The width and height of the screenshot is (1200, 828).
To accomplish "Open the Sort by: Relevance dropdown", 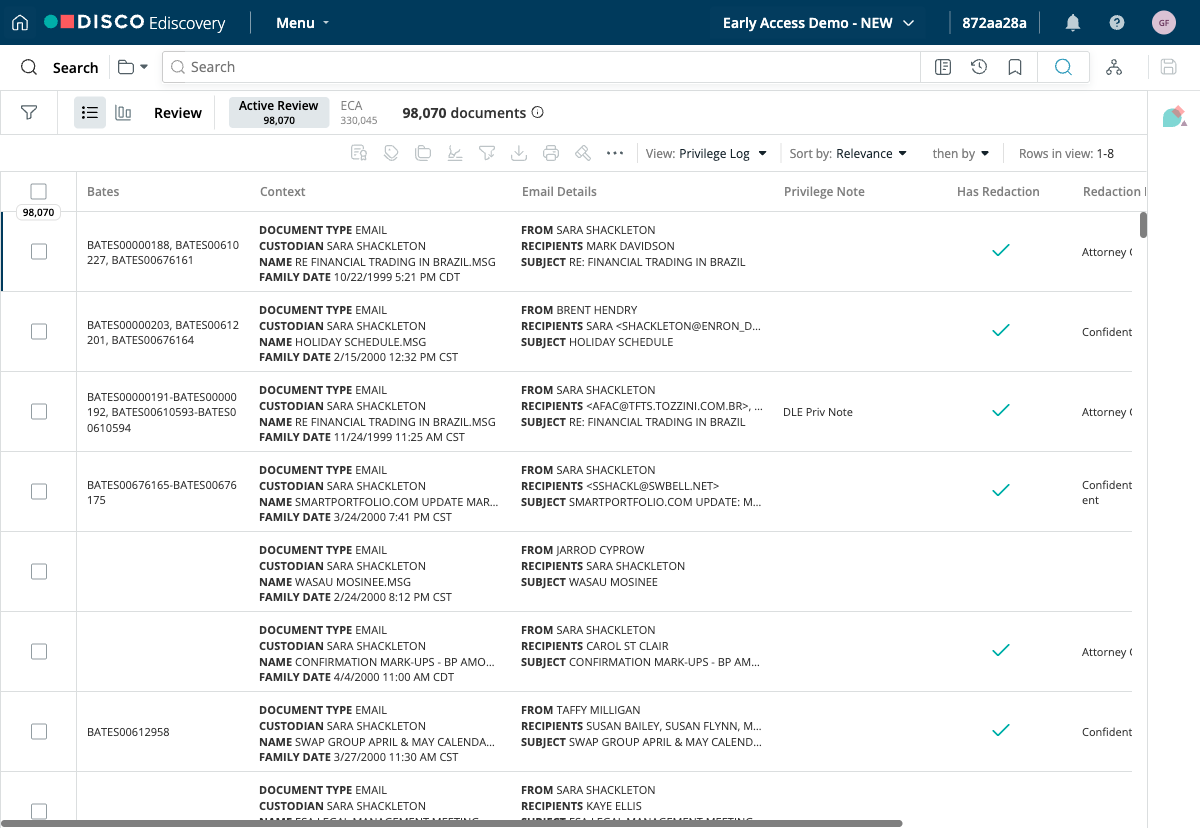I will [848, 153].
